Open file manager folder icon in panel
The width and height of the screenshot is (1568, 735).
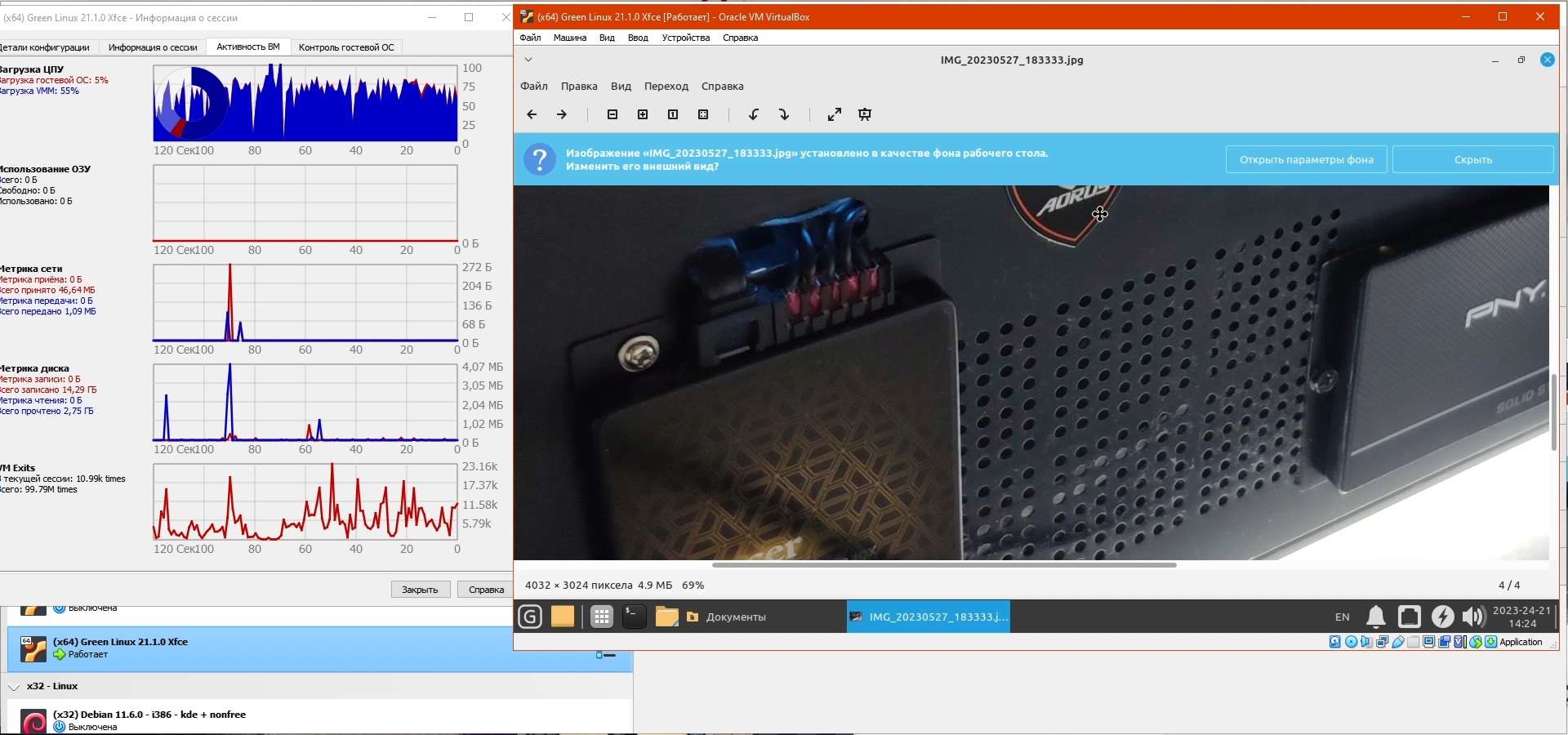667,617
